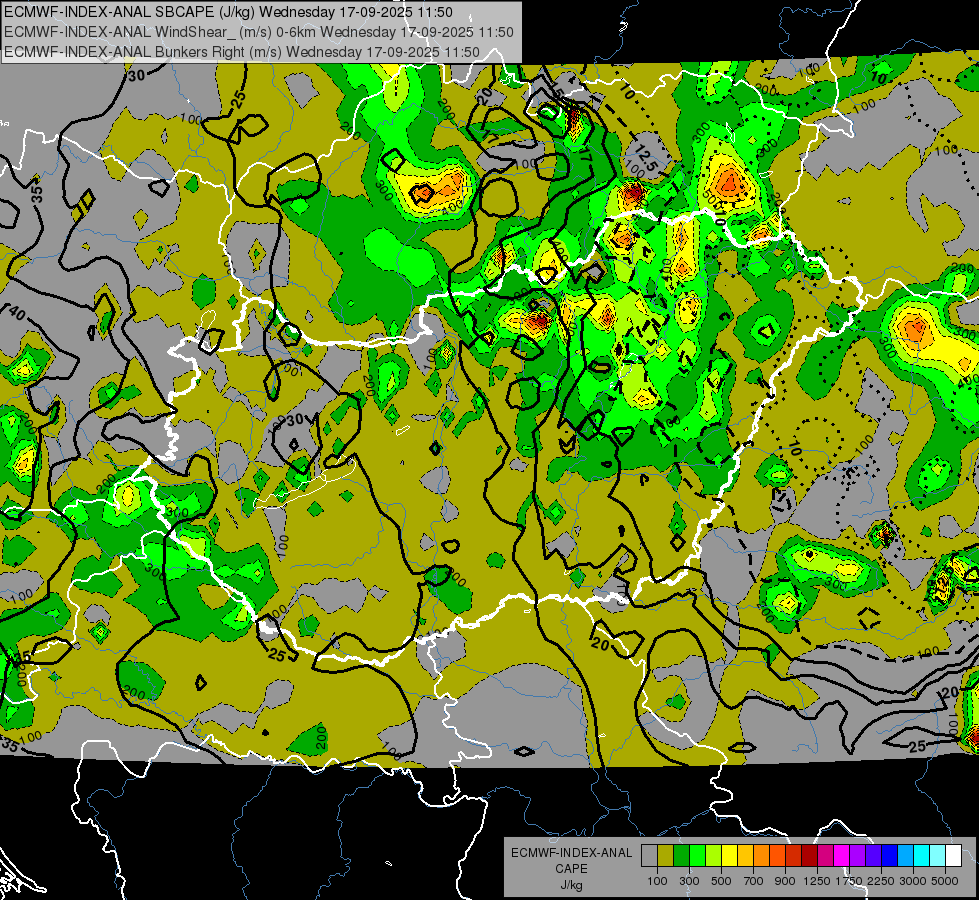
Task: Click the pure blue legend swatch
Action: click(x=890, y=855)
